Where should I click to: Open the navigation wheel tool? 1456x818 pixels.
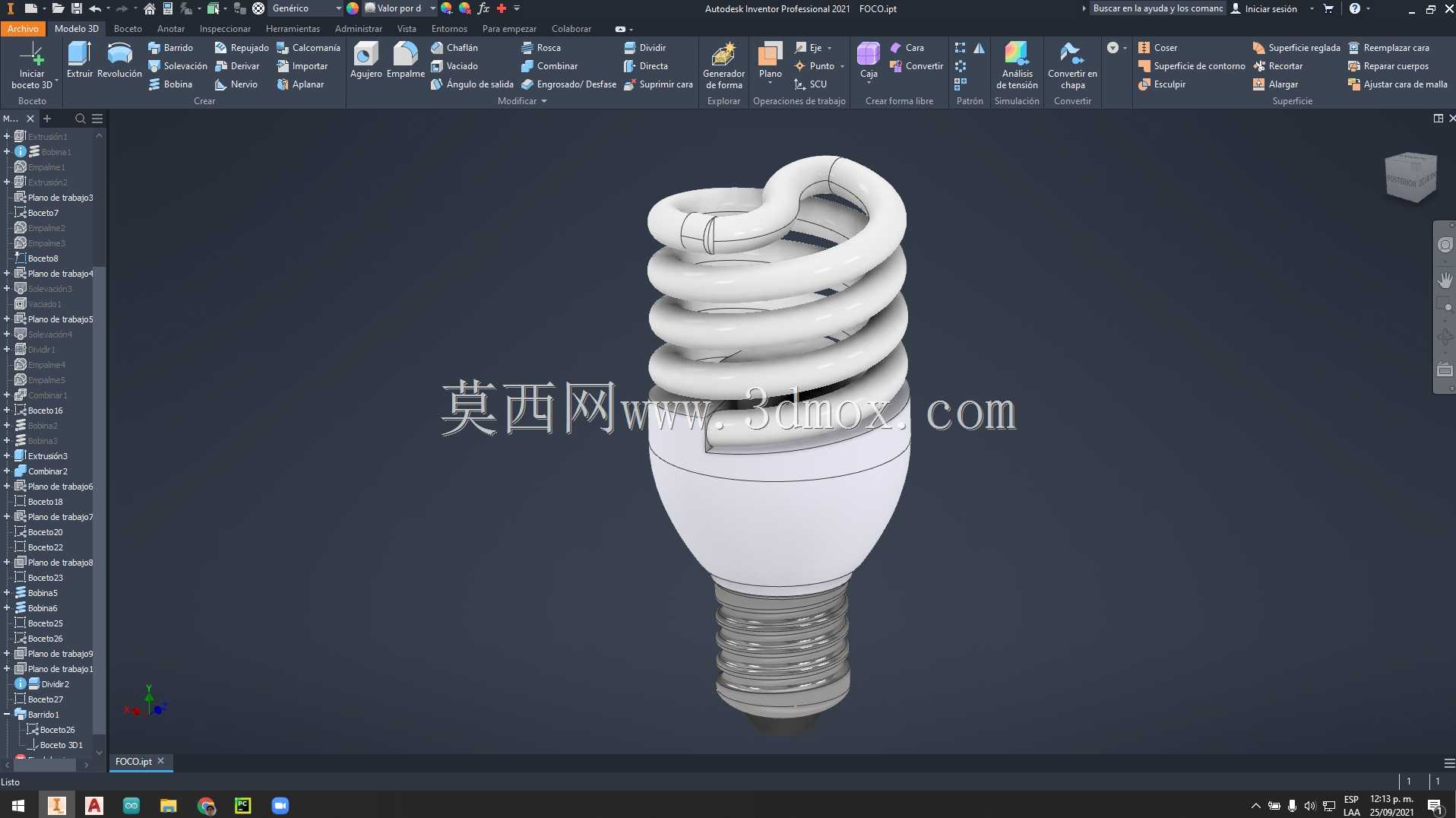(x=1445, y=245)
